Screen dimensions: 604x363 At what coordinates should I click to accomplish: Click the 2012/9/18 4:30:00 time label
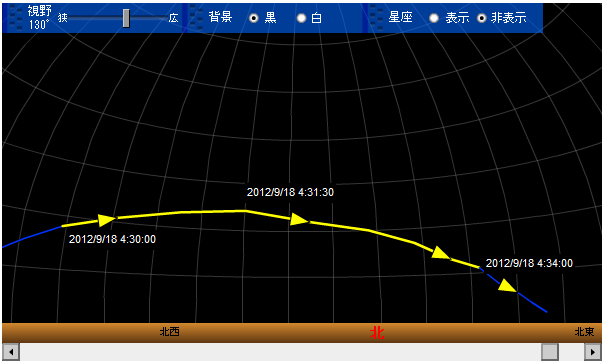coord(112,239)
